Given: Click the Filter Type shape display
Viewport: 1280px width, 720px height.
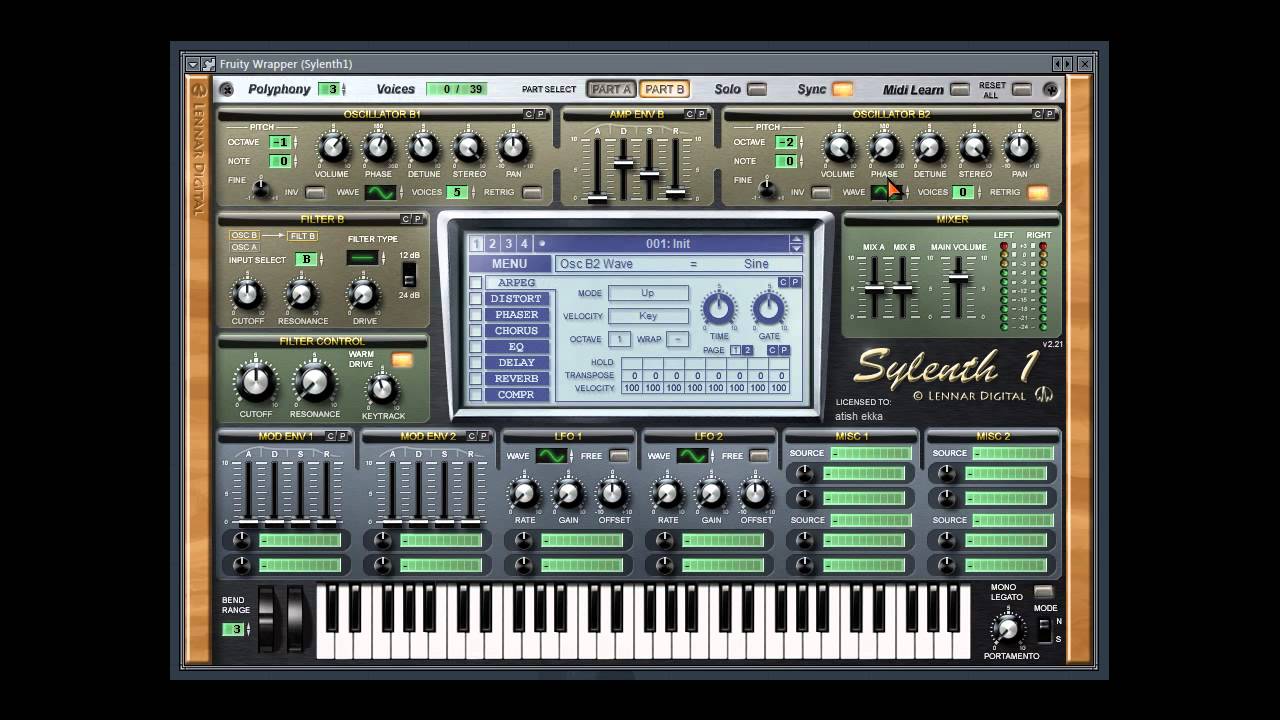Looking at the screenshot, I should click(362, 258).
